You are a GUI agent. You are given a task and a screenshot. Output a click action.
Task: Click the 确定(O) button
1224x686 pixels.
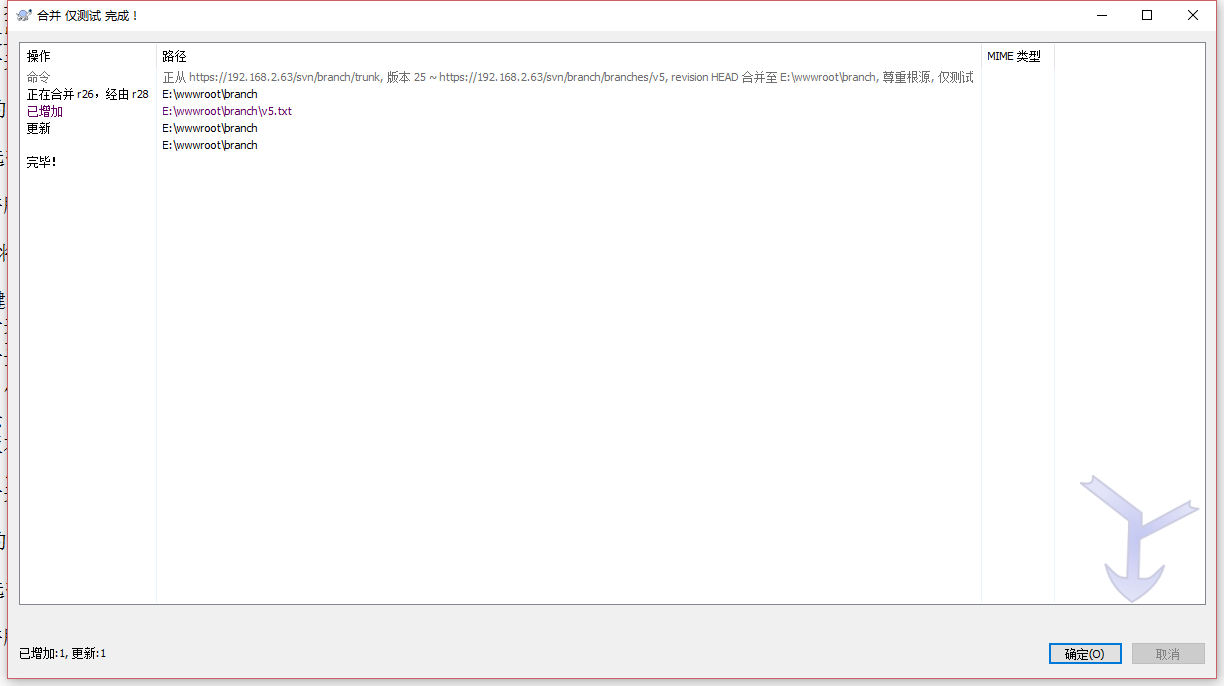point(1085,654)
